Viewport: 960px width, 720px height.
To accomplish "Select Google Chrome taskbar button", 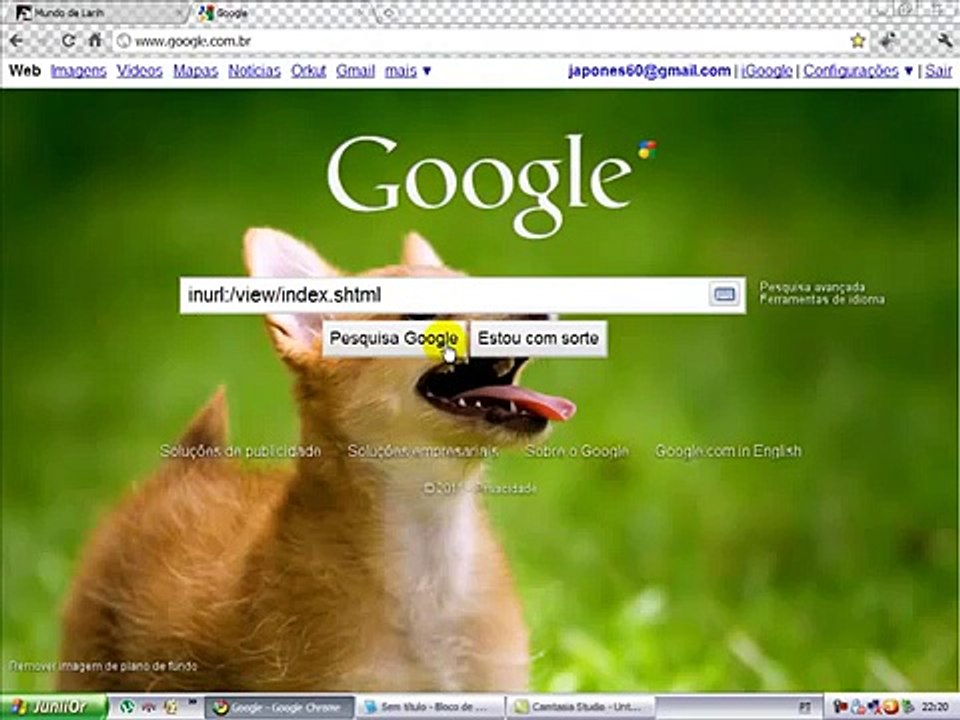I will click(279, 708).
